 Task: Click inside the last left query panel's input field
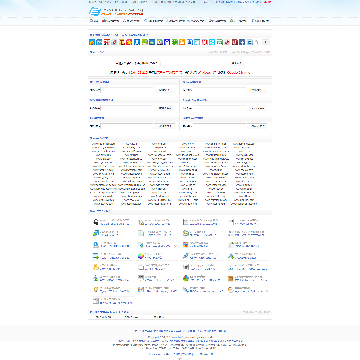pyautogui.click(x=127, y=126)
